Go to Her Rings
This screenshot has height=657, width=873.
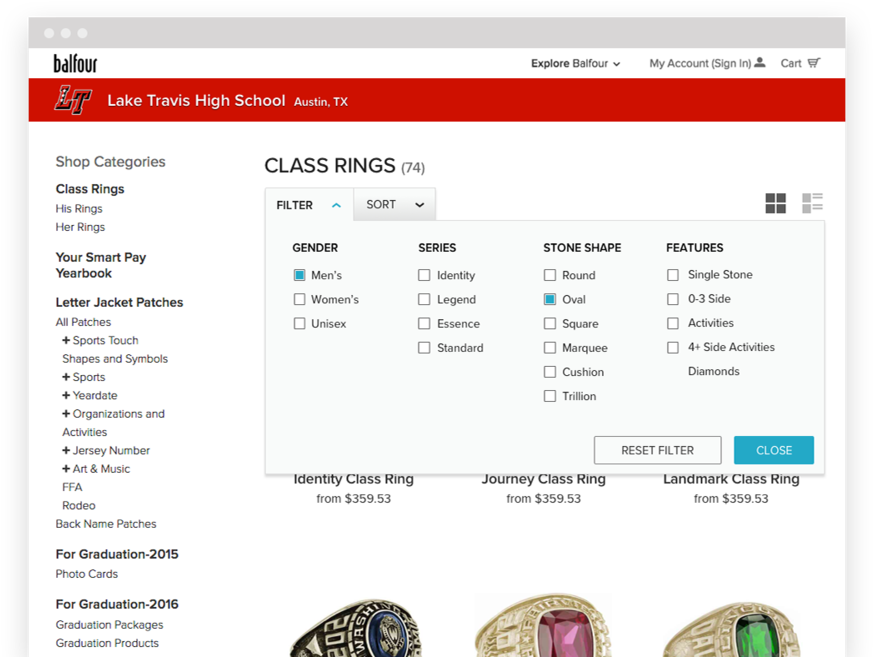pyautogui.click(x=80, y=227)
